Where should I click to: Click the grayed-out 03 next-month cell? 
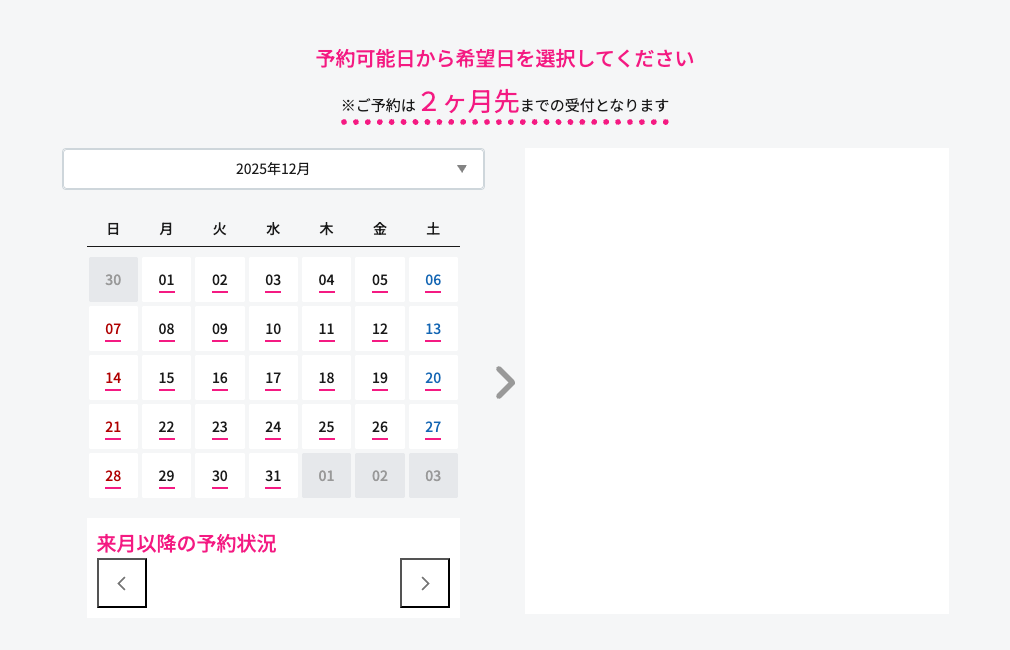coord(433,476)
